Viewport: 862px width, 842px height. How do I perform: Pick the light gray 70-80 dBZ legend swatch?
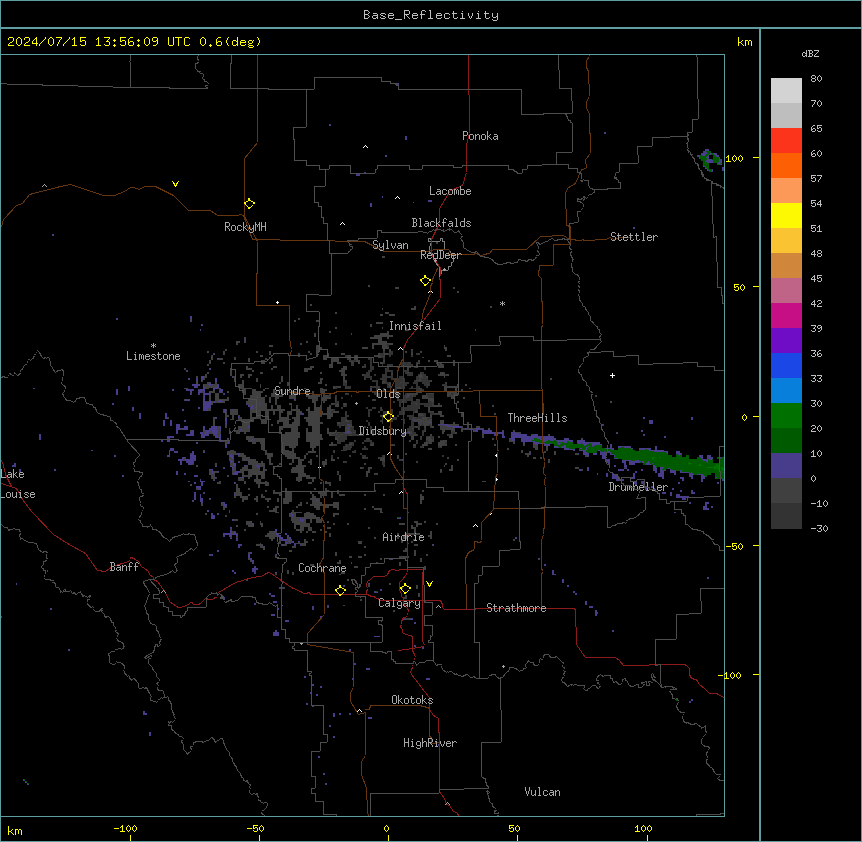tap(786, 91)
